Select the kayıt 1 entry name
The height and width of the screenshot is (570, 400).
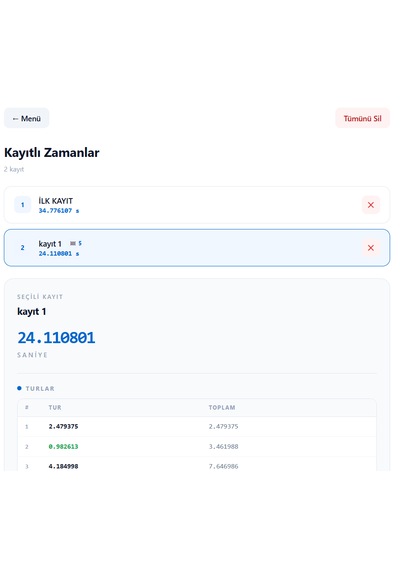tap(50, 244)
